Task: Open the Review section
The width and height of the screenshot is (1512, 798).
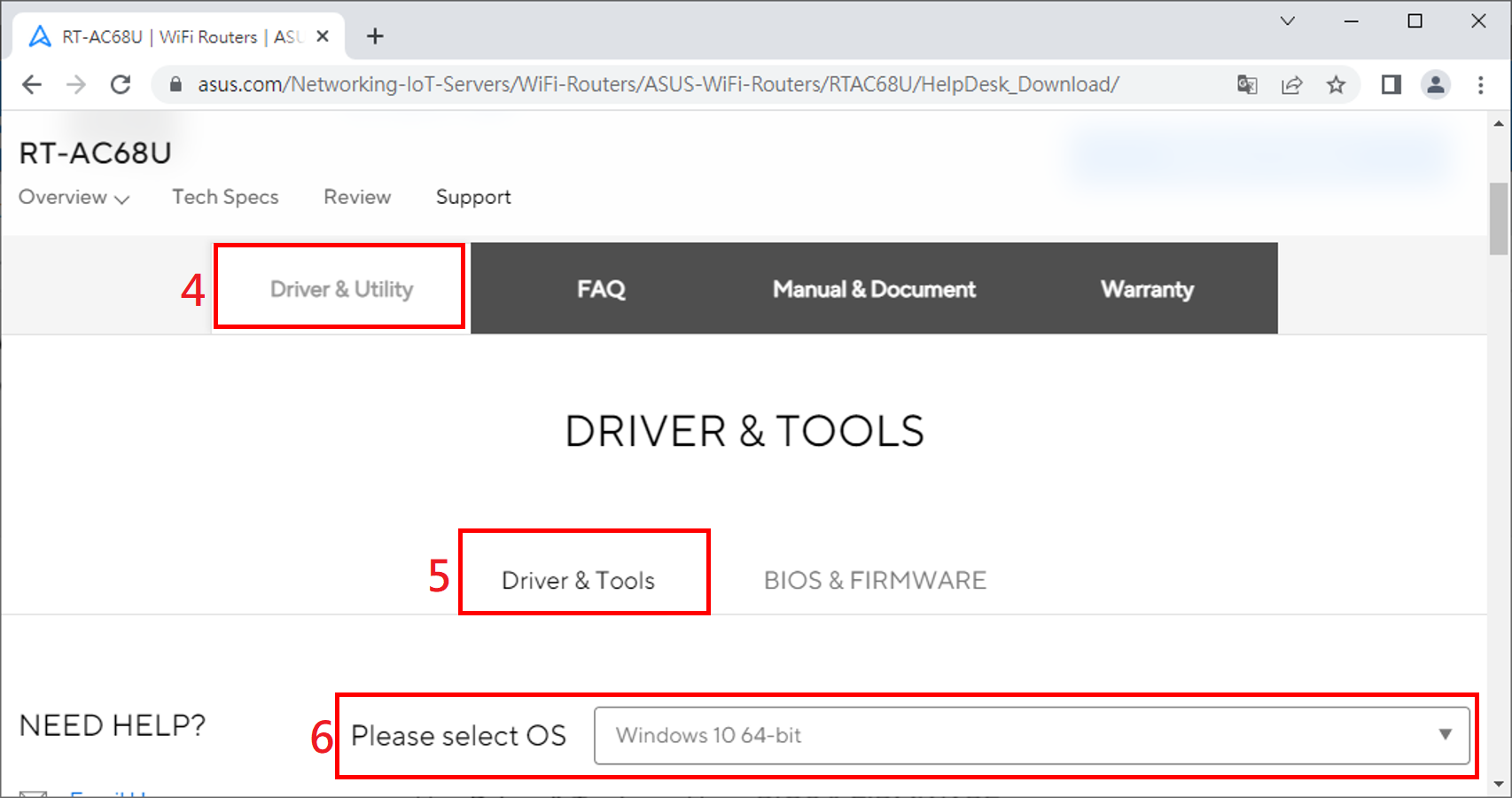Action: [357, 197]
